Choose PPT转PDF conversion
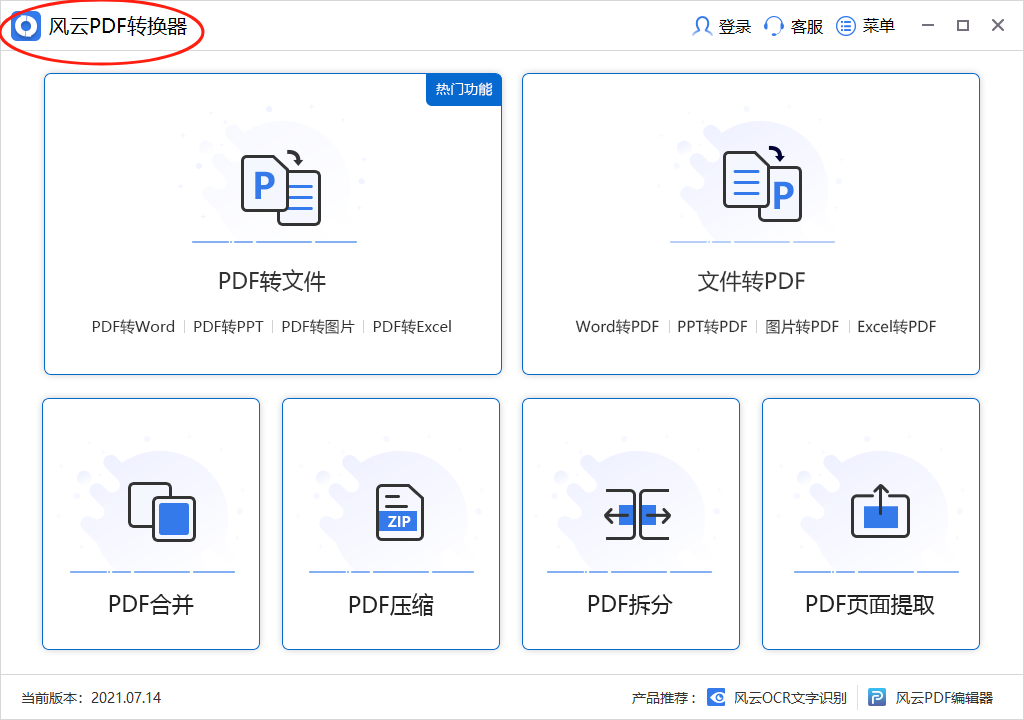 pos(712,327)
